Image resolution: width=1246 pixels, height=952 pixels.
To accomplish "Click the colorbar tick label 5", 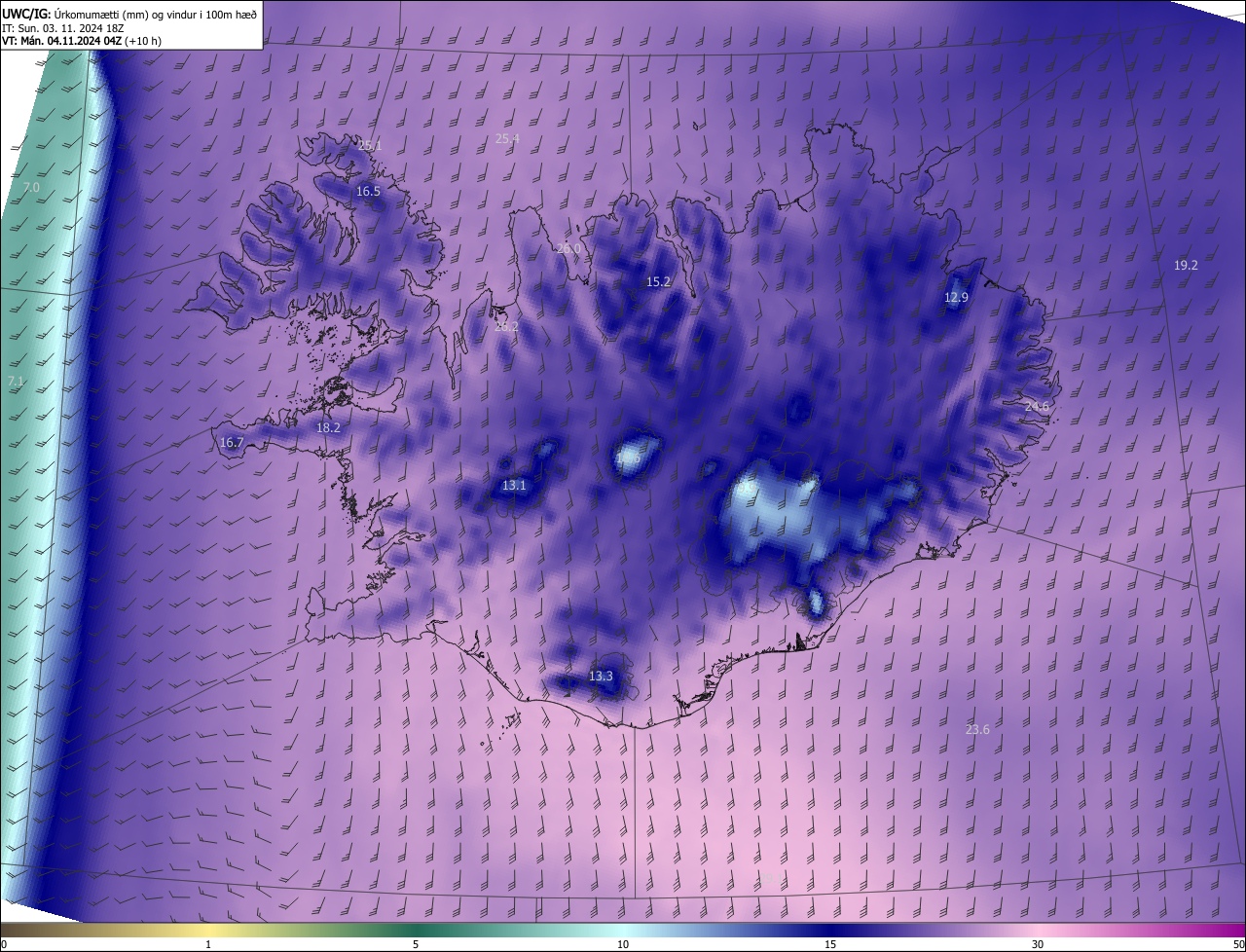I will point(416,945).
